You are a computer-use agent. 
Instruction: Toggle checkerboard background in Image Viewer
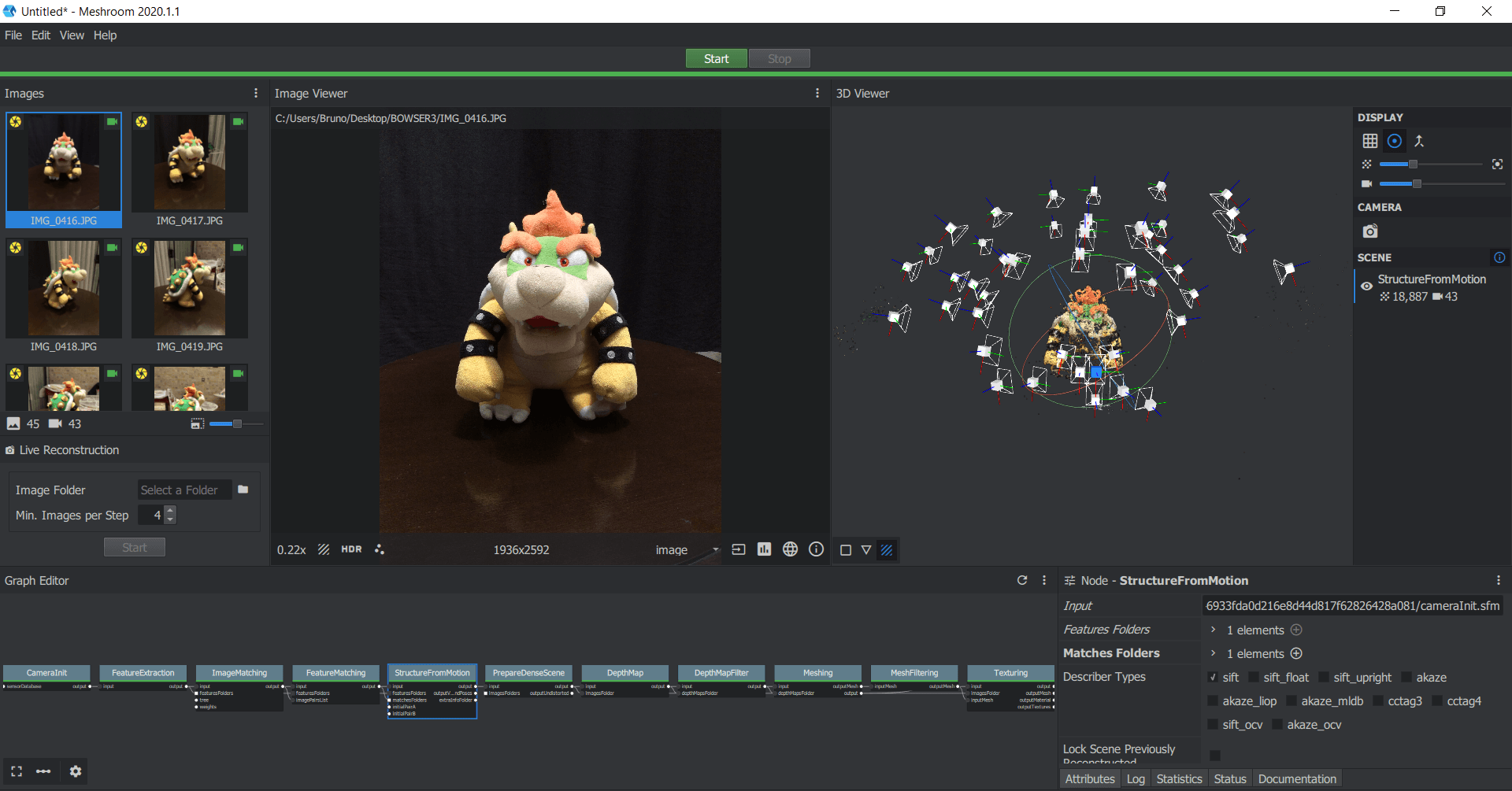click(x=324, y=549)
